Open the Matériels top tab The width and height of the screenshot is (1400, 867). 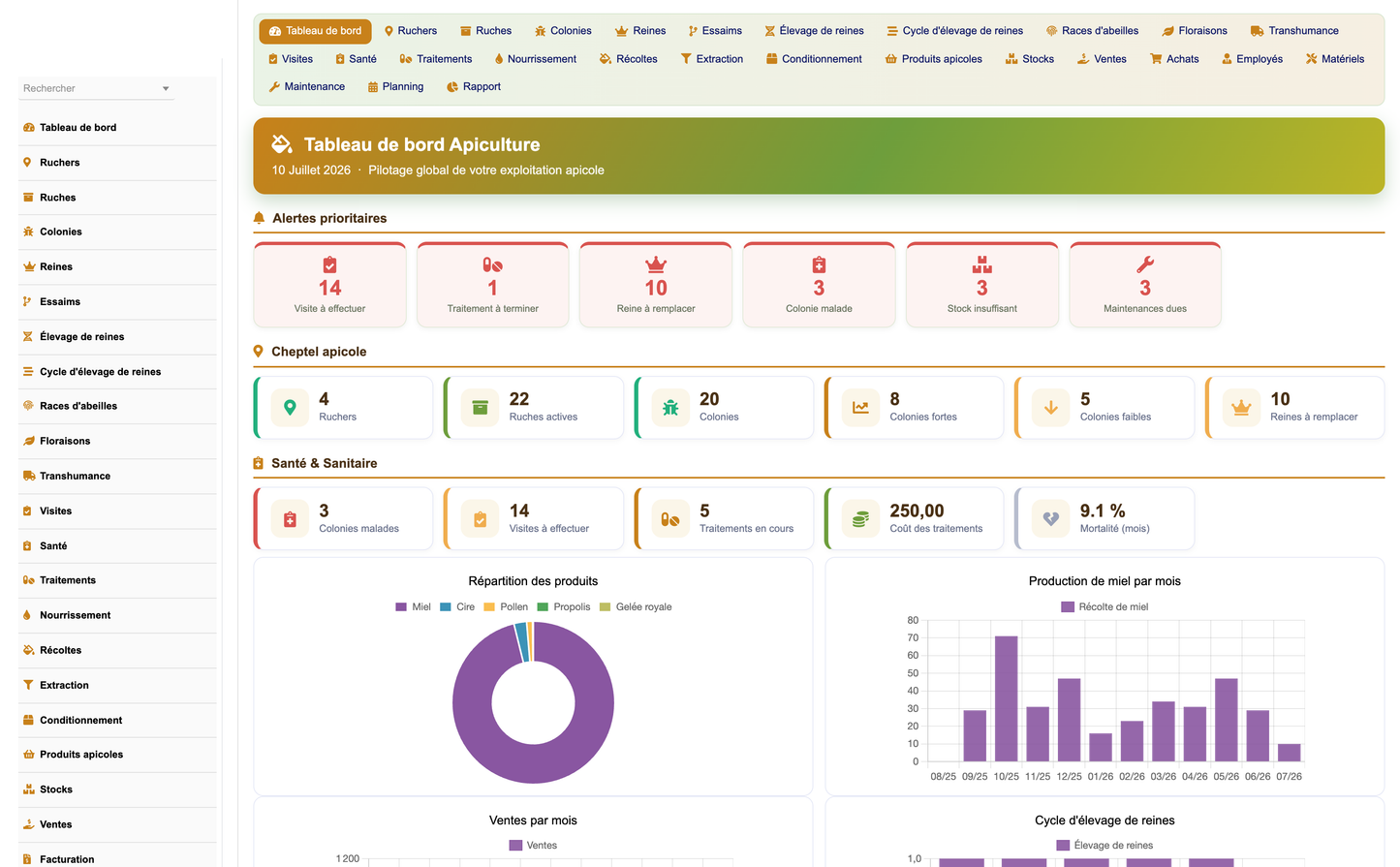click(1335, 59)
